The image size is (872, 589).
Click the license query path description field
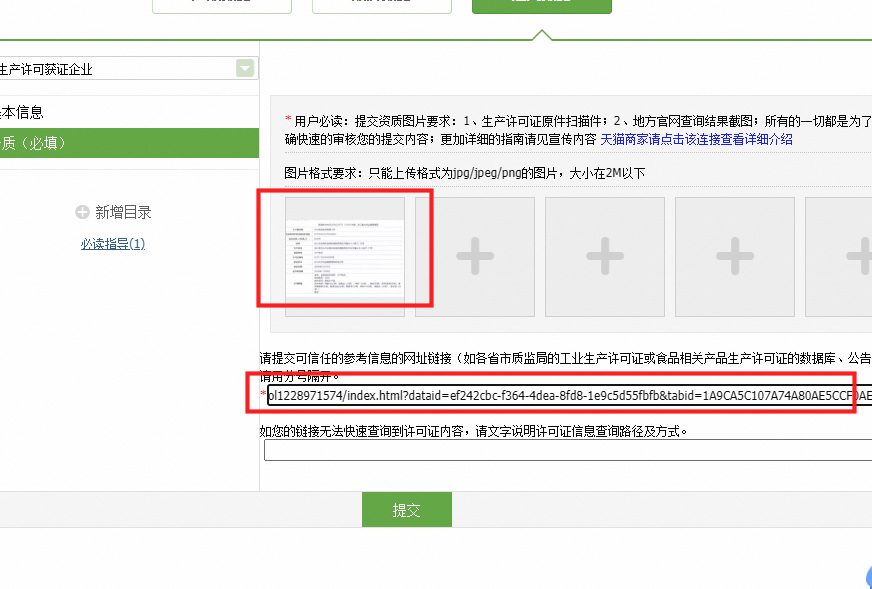[x=568, y=450]
